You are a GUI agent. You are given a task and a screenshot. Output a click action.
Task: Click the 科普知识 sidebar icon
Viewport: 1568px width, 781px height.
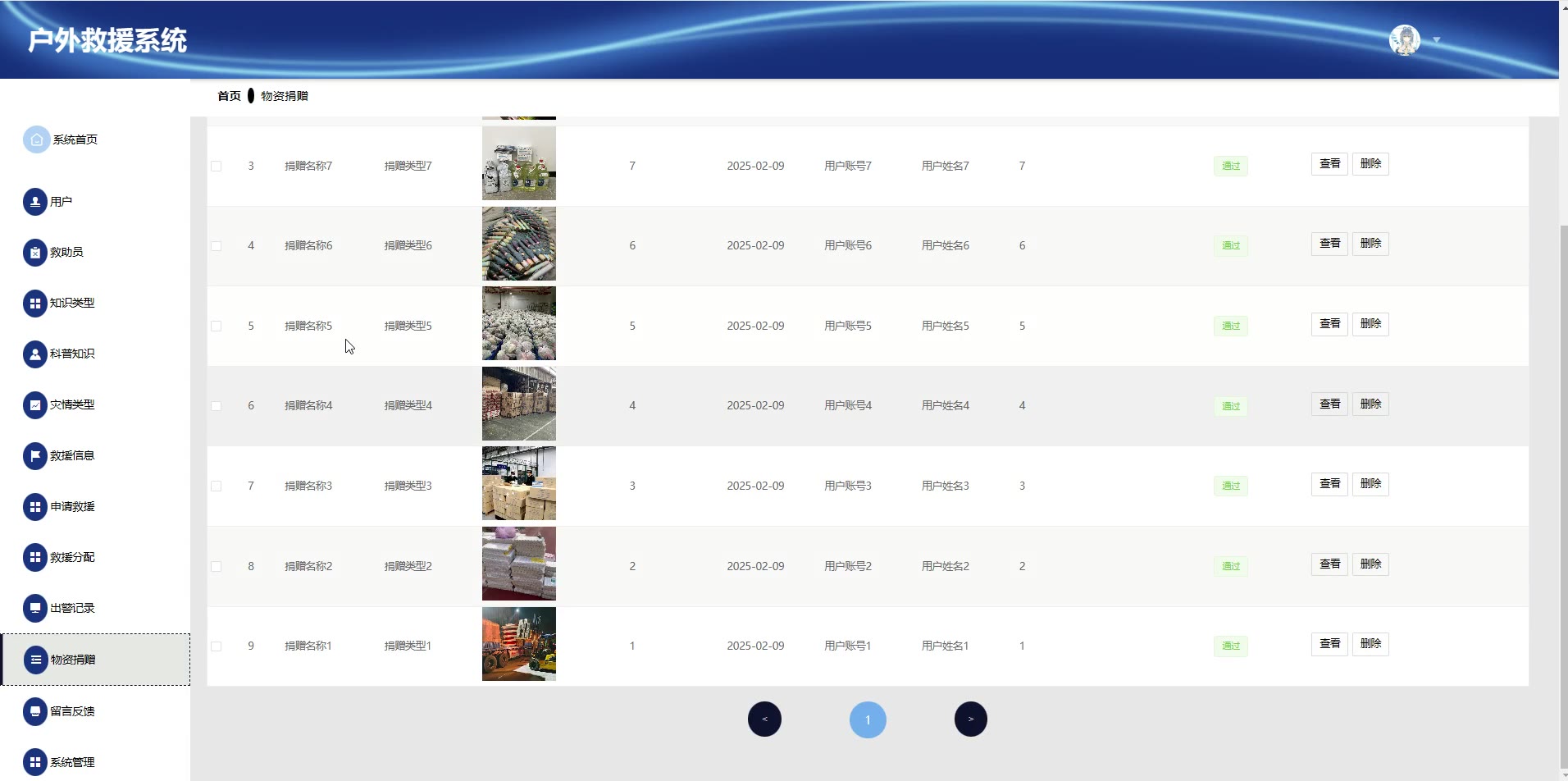[x=35, y=354]
